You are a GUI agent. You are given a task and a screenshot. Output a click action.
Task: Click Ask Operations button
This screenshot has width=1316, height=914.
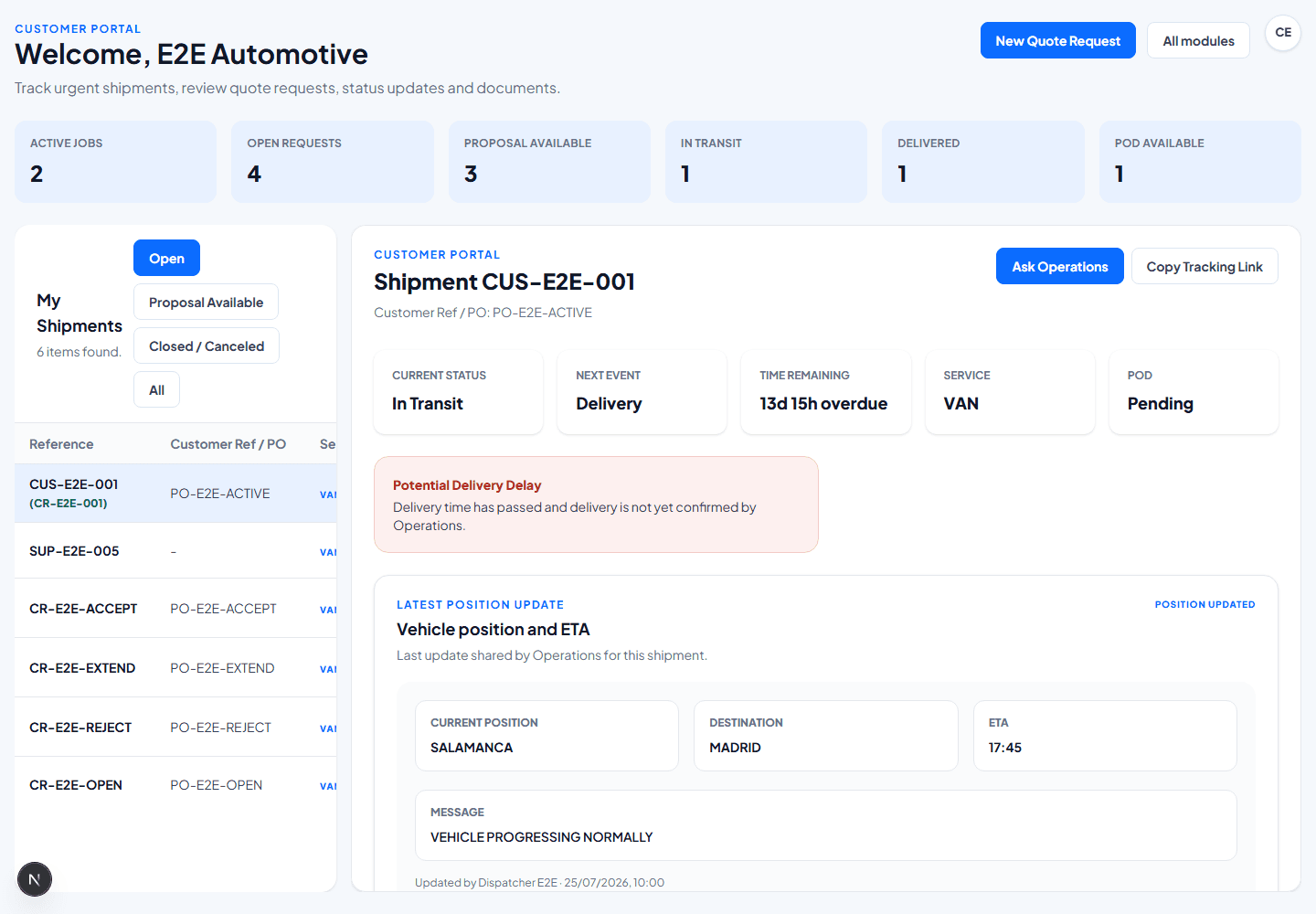tap(1060, 266)
